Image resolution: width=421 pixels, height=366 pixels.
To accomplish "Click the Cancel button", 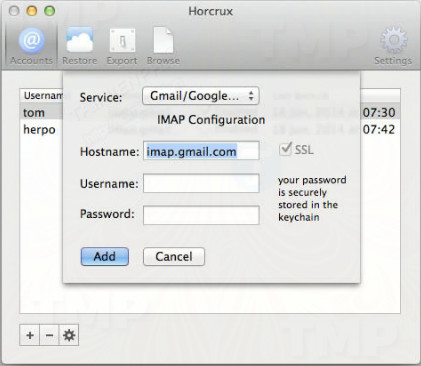I will [174, 256].
